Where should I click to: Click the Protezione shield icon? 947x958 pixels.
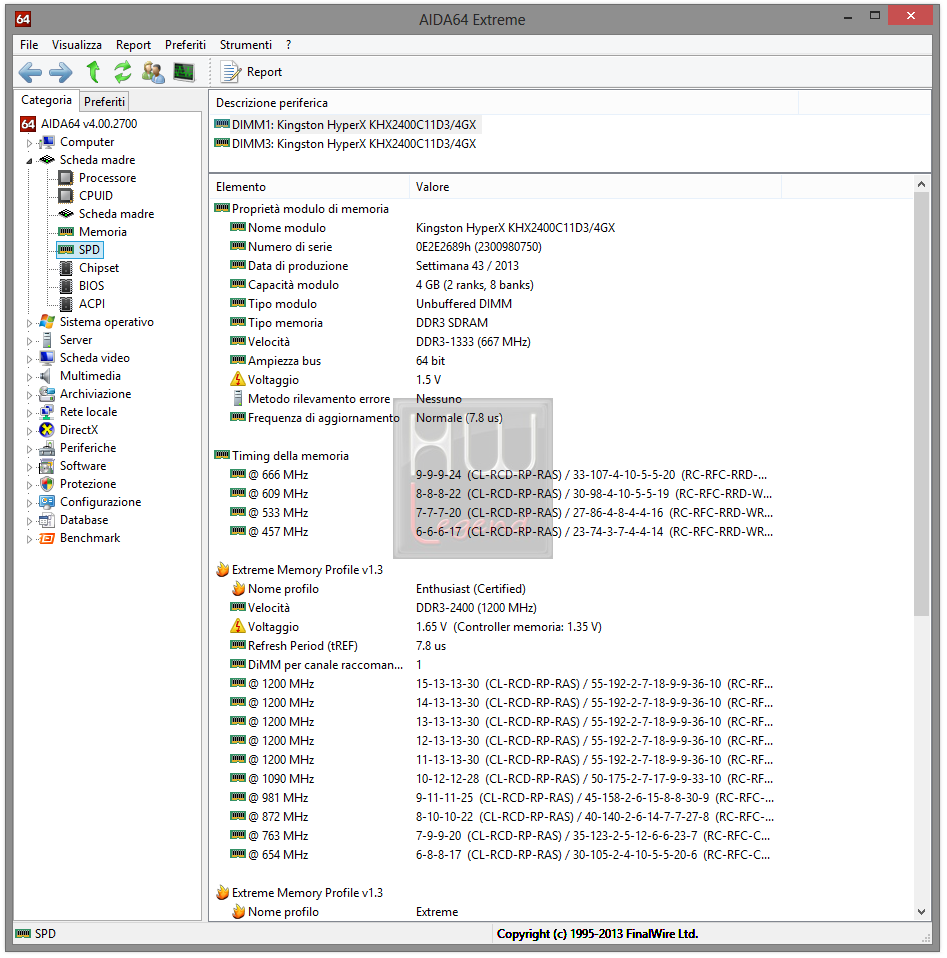tap(46, 484)
